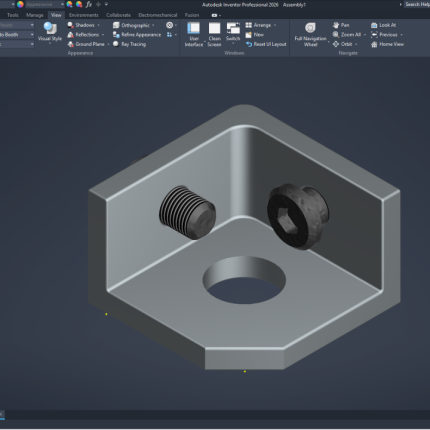Select the View ribbon tab
This screenshot has width=430, height=430.
(56, 15)
